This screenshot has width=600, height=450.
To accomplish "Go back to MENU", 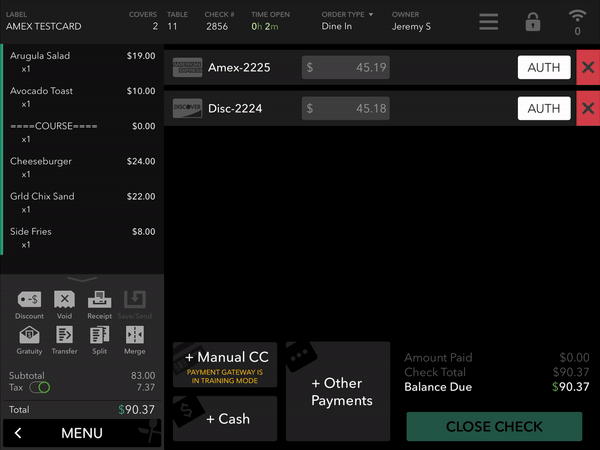I will tap(82, 433).
